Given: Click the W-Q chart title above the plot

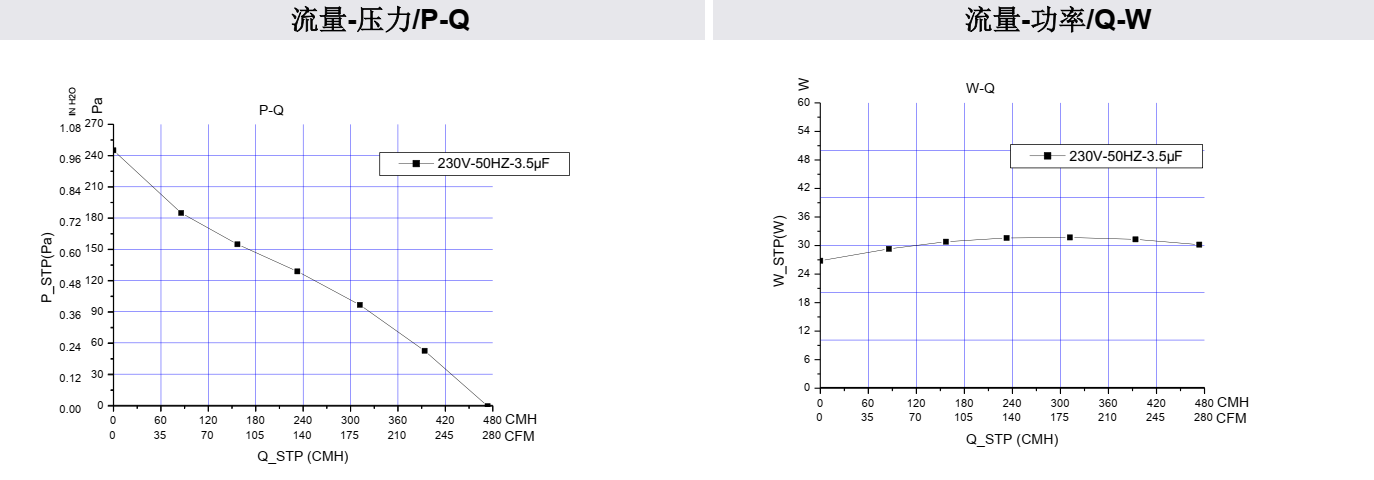Looking at the screenshot, I should [980, 88].
